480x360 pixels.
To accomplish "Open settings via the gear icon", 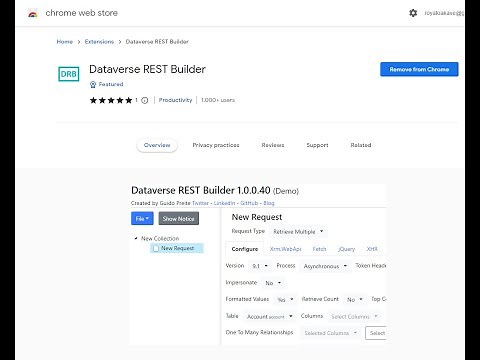I will (413, 13).
